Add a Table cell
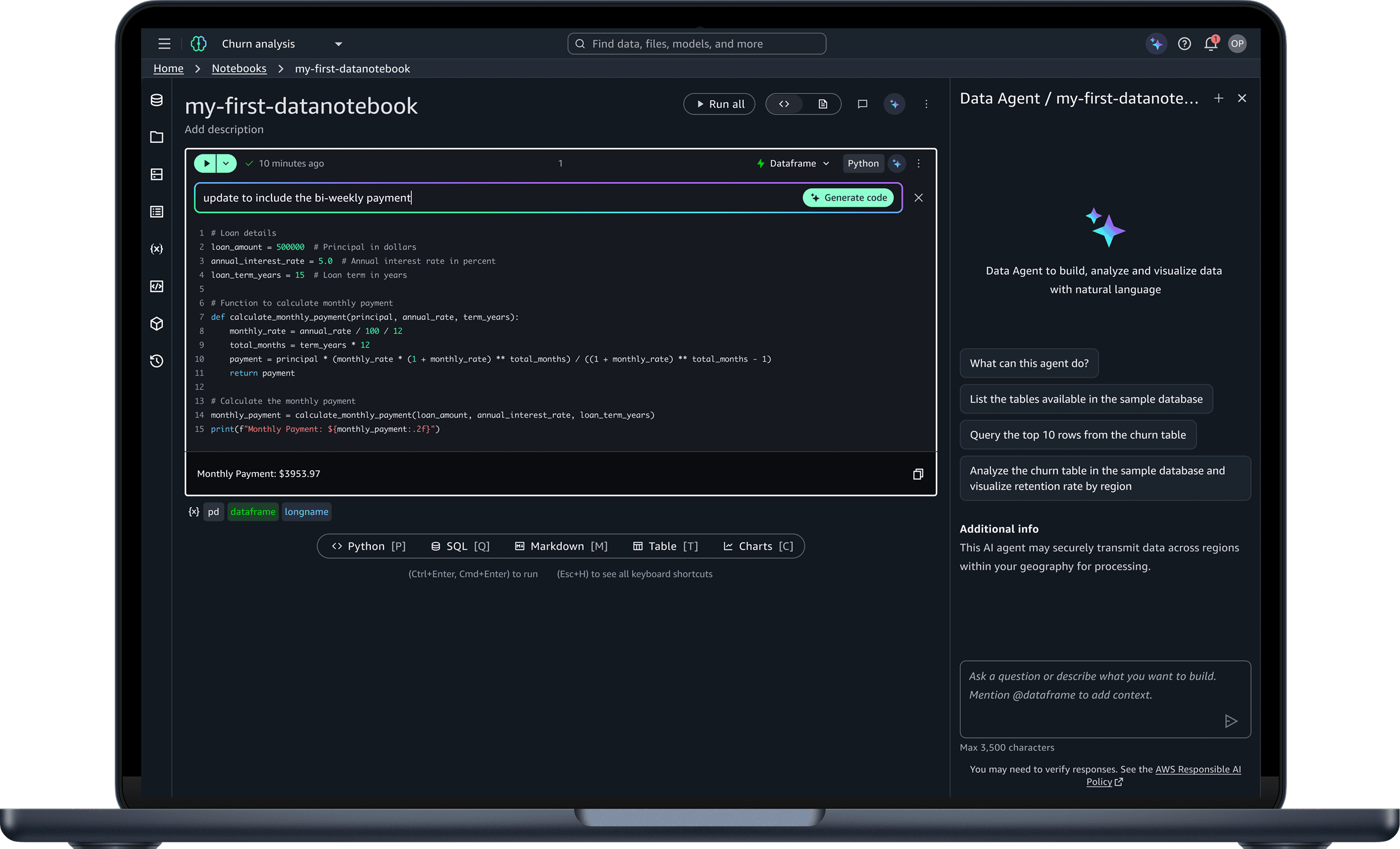Image resolution: width=1400 pixels, height=849 pixels. 665,546
